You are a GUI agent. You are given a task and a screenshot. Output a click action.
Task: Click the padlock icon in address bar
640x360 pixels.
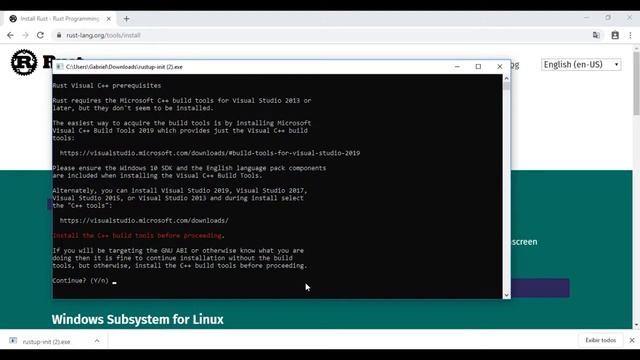tap(59, 36)
